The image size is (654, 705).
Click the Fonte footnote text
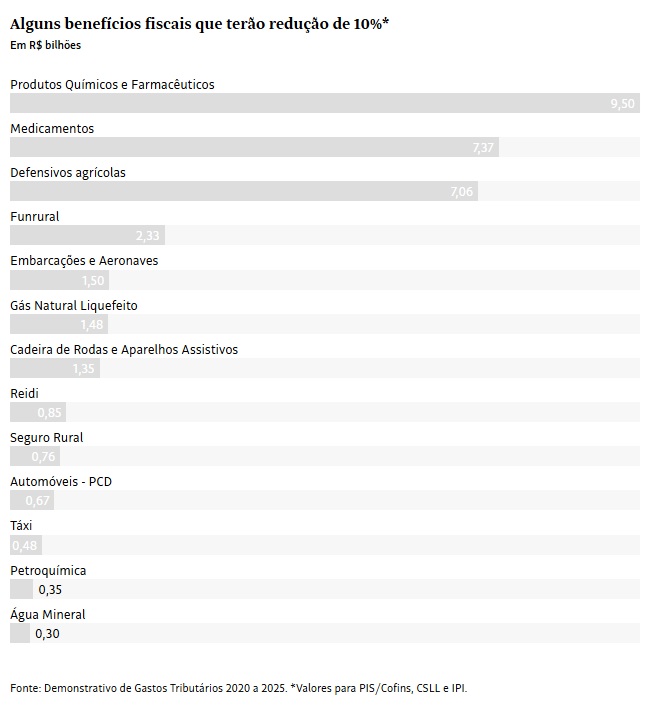[x=238, y=688]
